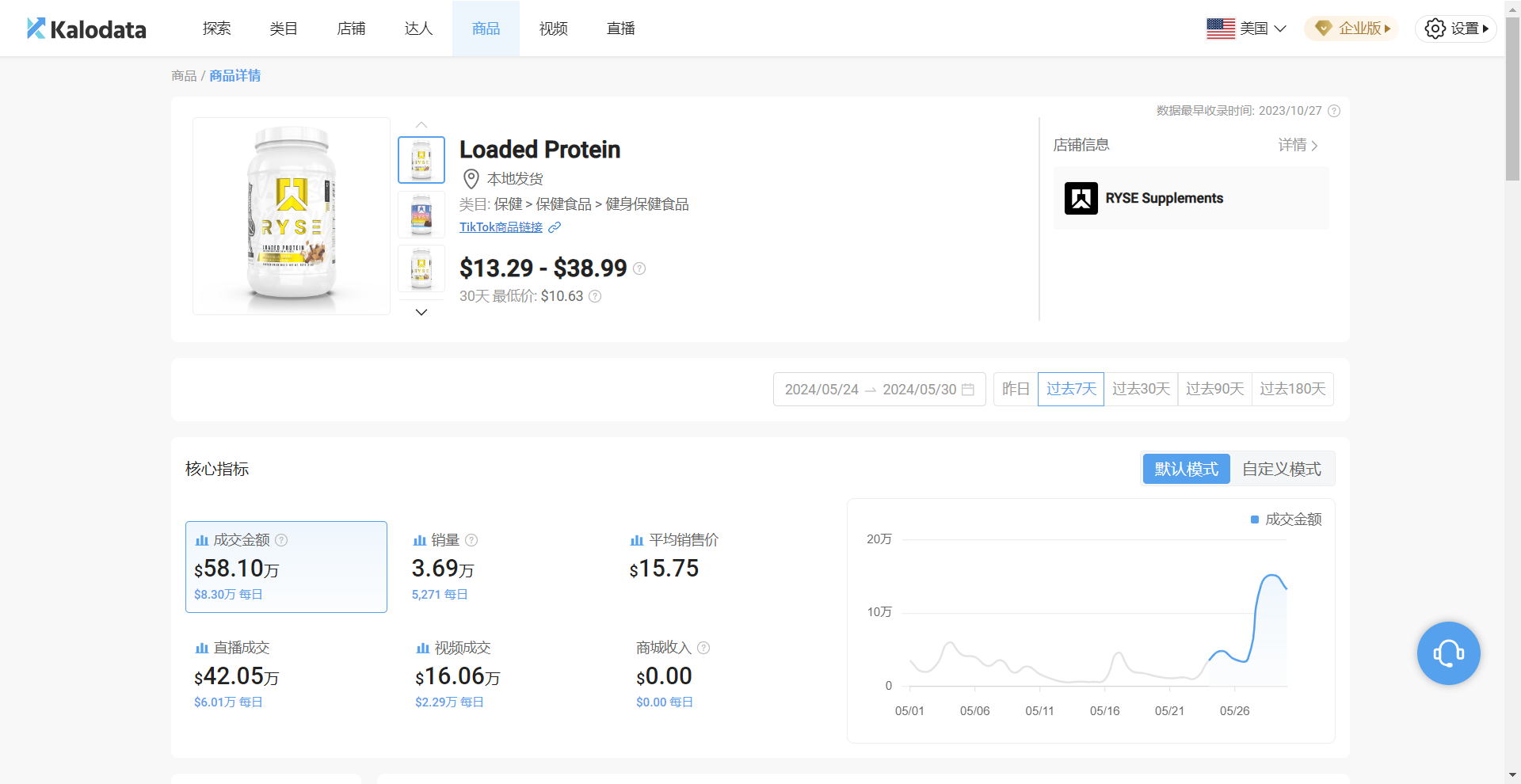Expand the 企业版 plan menu

pos(1351,29)
